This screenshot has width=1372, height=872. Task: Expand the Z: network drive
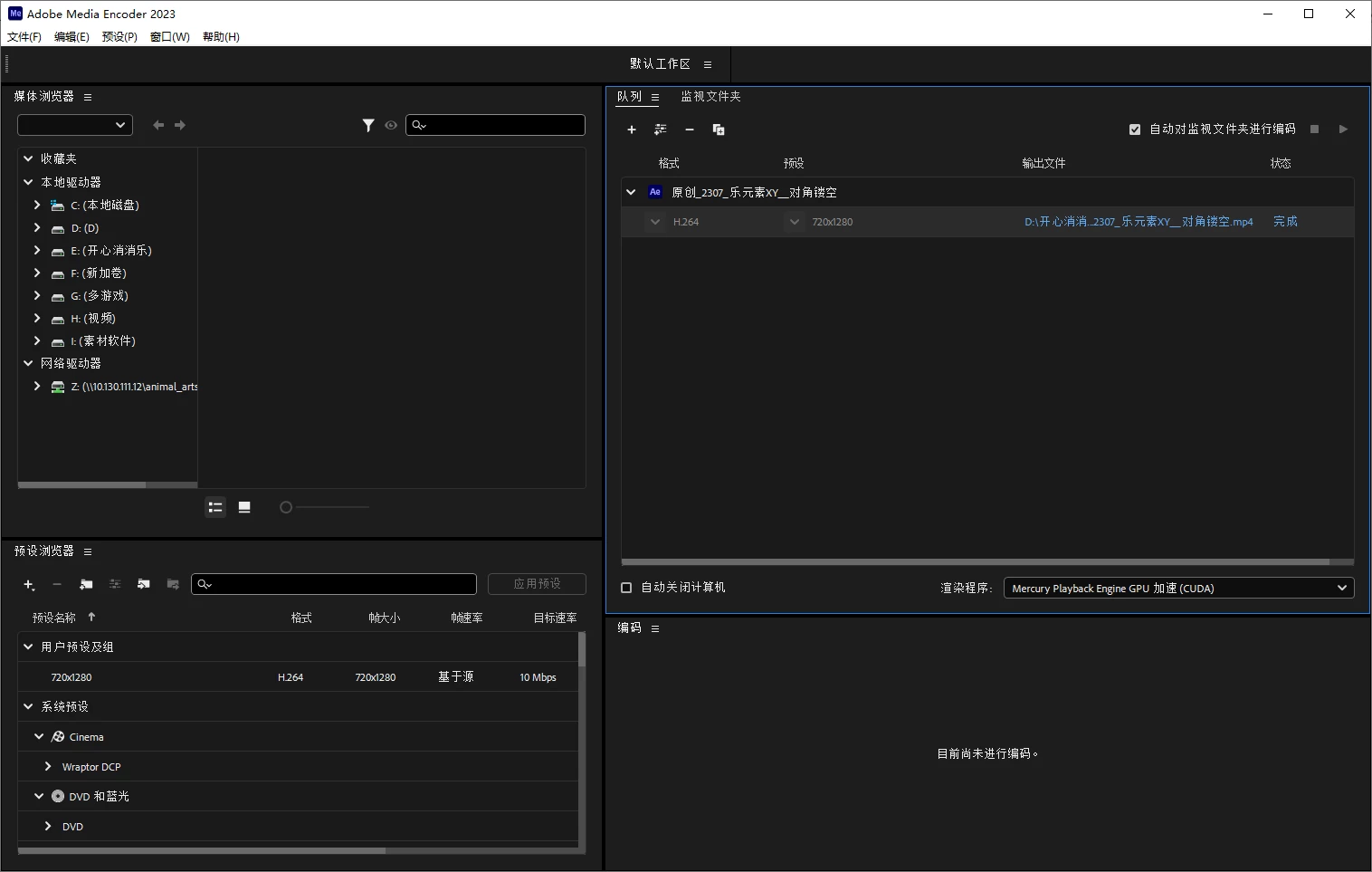(x=37, y=386)
